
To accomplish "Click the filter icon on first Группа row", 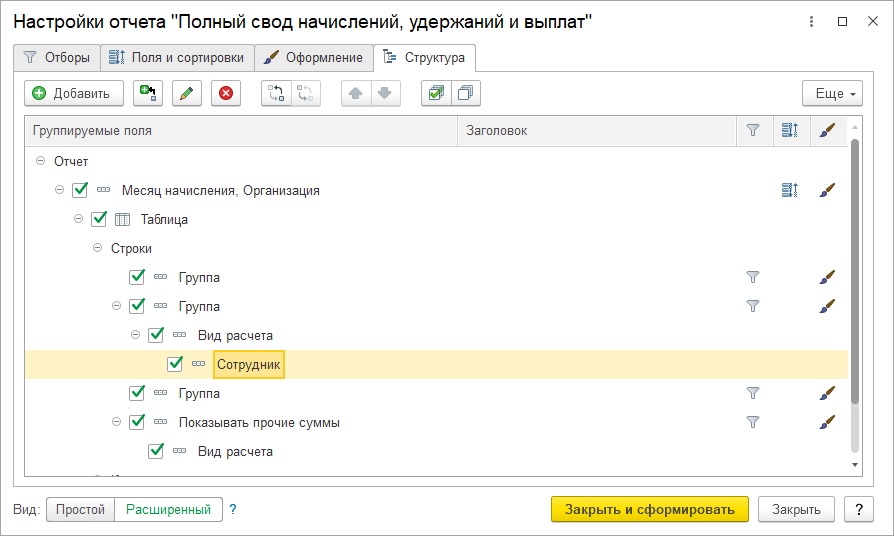I will pyautogui.click(x=753, y=277).
